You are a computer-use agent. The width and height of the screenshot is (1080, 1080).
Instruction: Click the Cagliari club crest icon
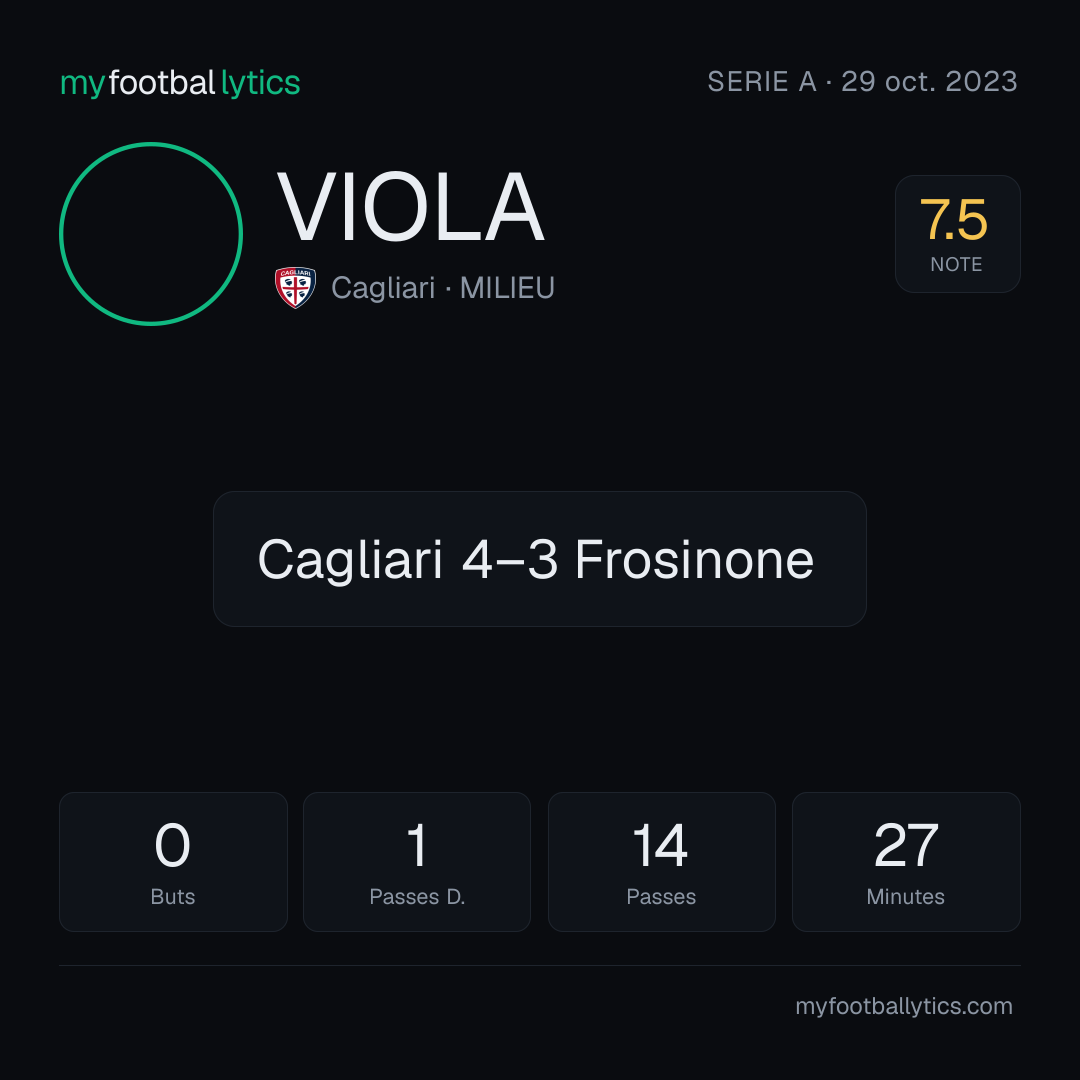(295, 287)
